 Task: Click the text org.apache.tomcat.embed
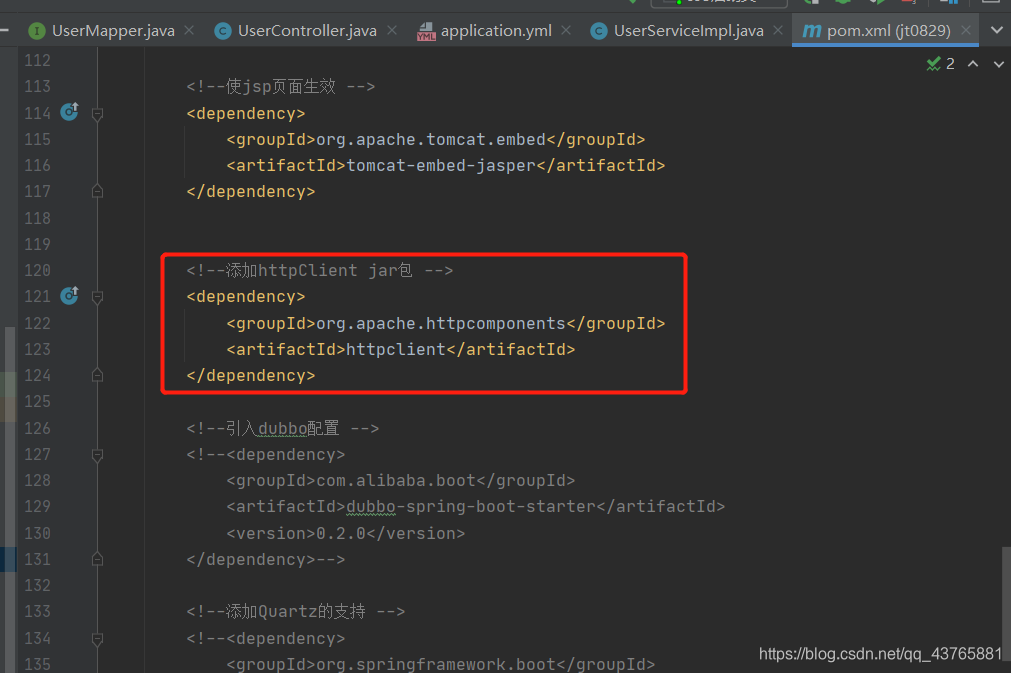point(431,140)
